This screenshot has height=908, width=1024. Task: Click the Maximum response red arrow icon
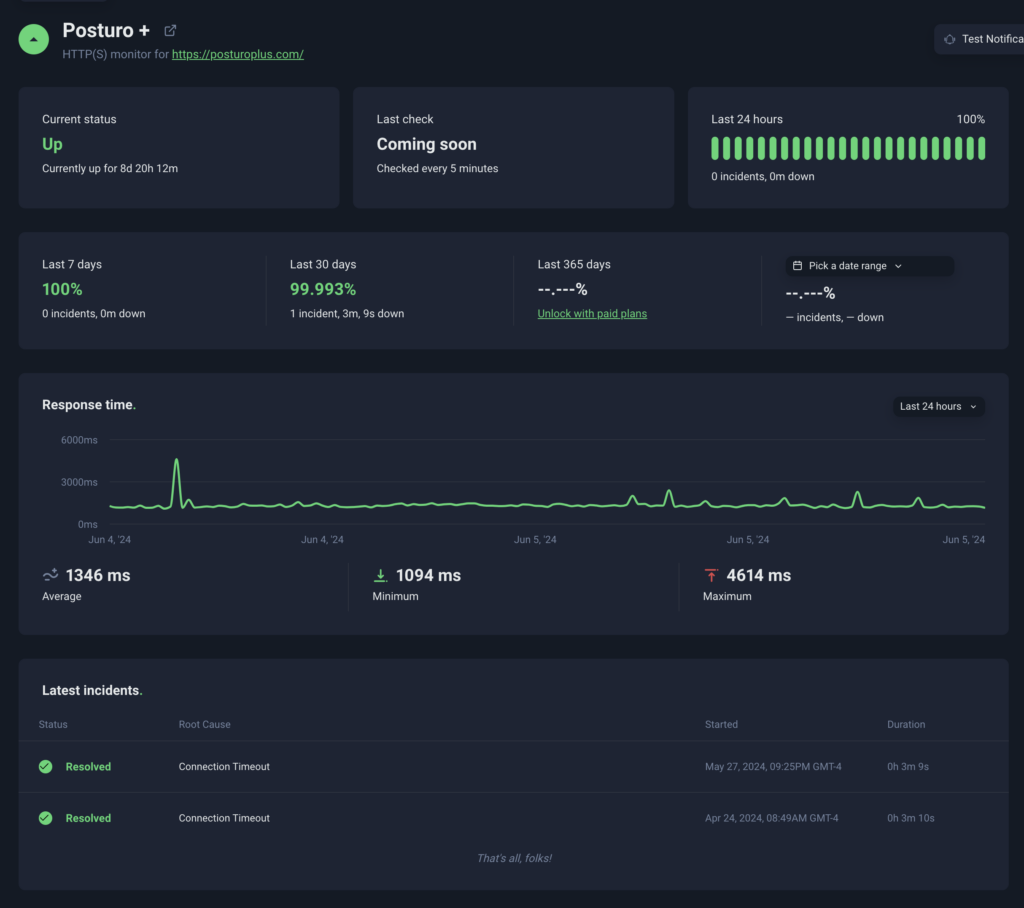711,575
